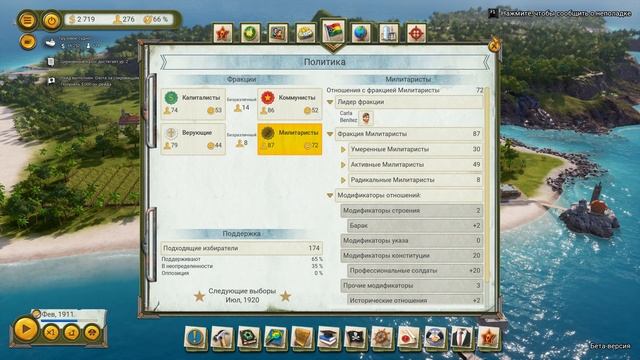Screen dimensions: 640x360
Task: Click the report problem notice at top right
Action: 560,13
